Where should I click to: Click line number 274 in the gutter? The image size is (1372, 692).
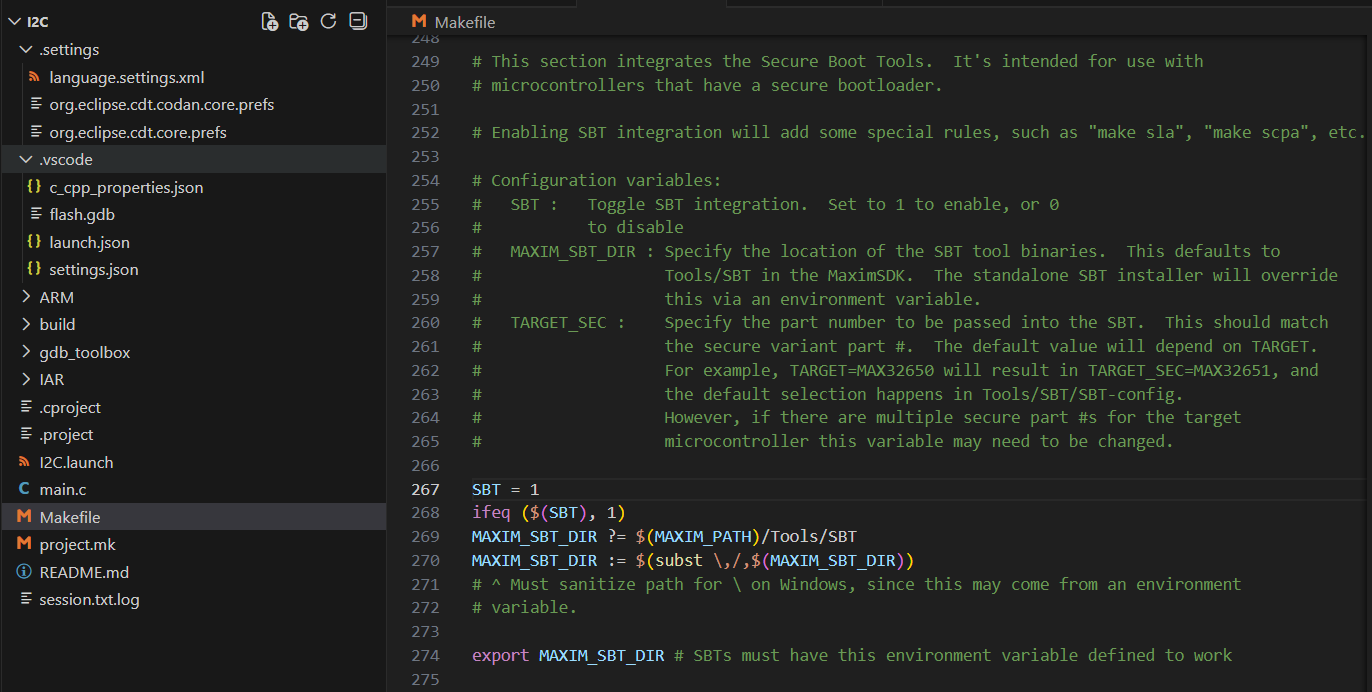click(425, 655)
